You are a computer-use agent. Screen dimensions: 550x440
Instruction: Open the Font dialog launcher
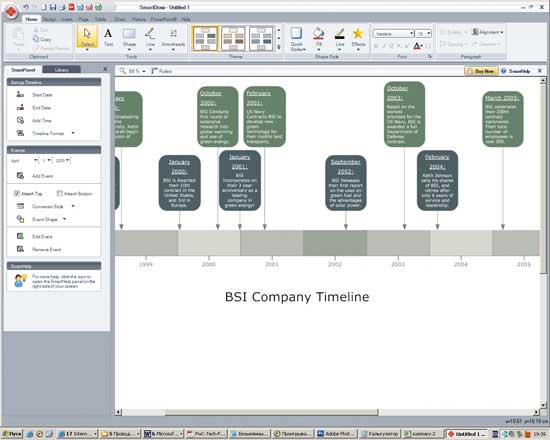[430, 56]
